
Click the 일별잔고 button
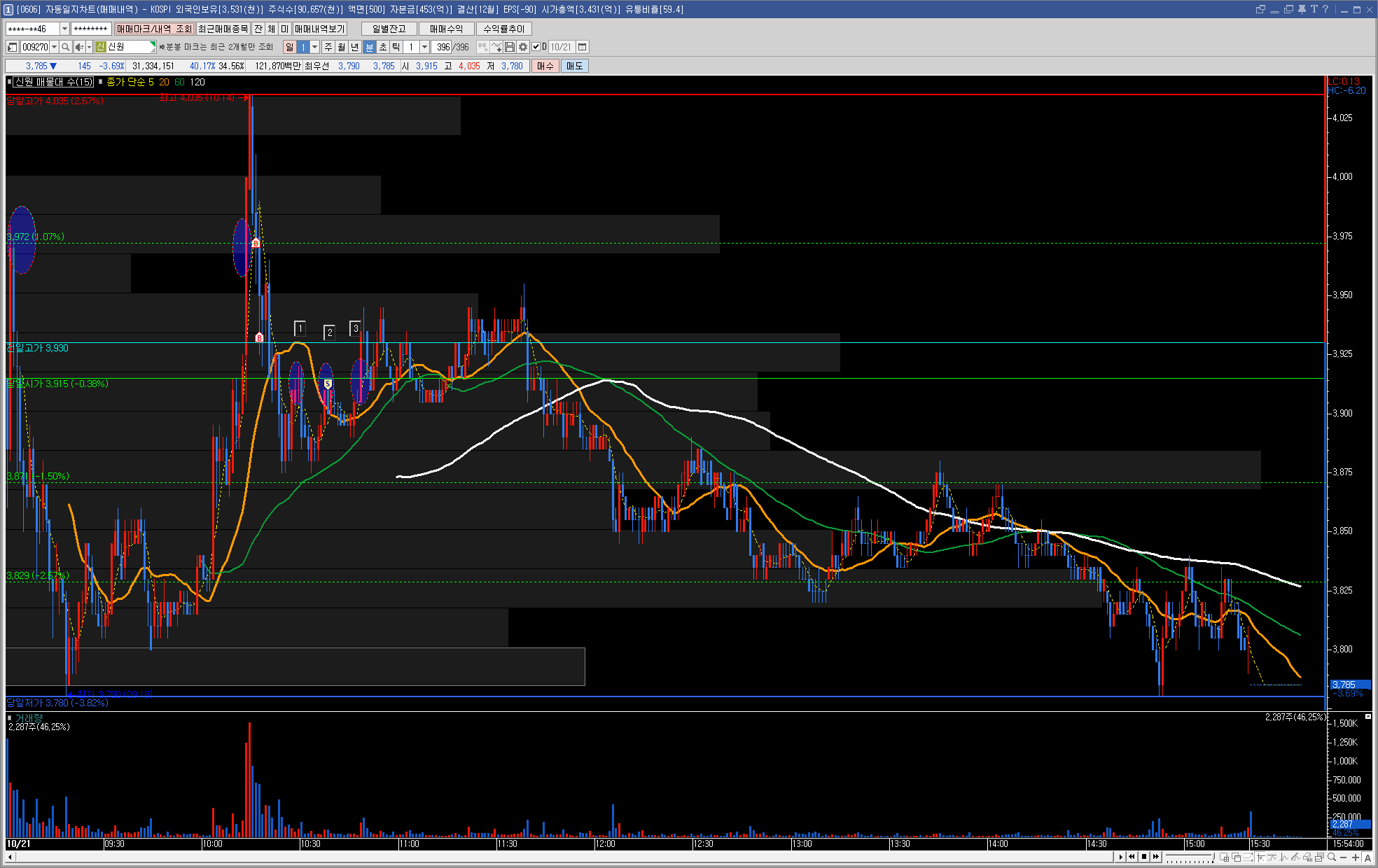389,29
